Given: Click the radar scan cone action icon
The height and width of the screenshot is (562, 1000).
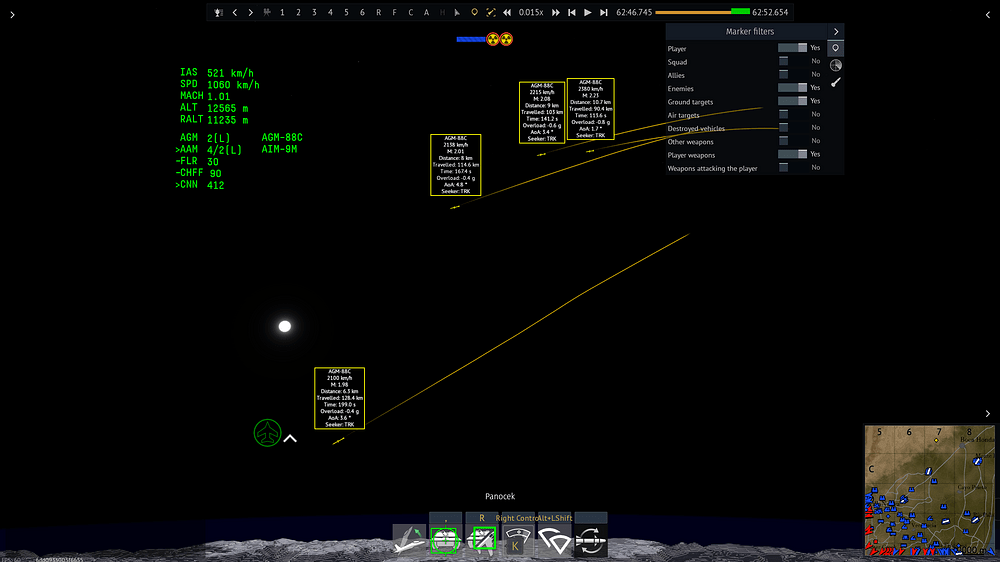Looking at the screenshot, I should coord(554,541).
